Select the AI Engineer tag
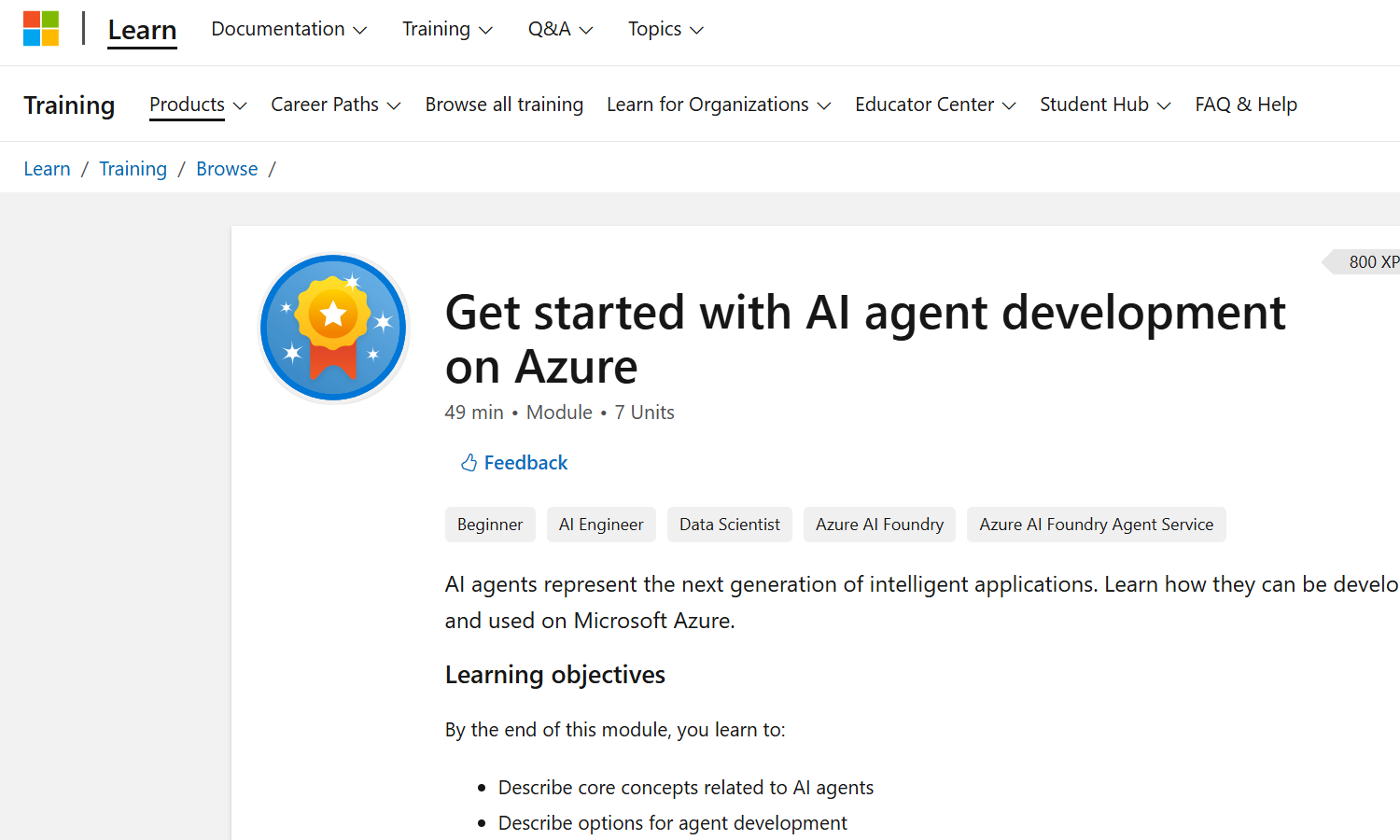This screenshot has height=840, width=1400. click(601, 525)
